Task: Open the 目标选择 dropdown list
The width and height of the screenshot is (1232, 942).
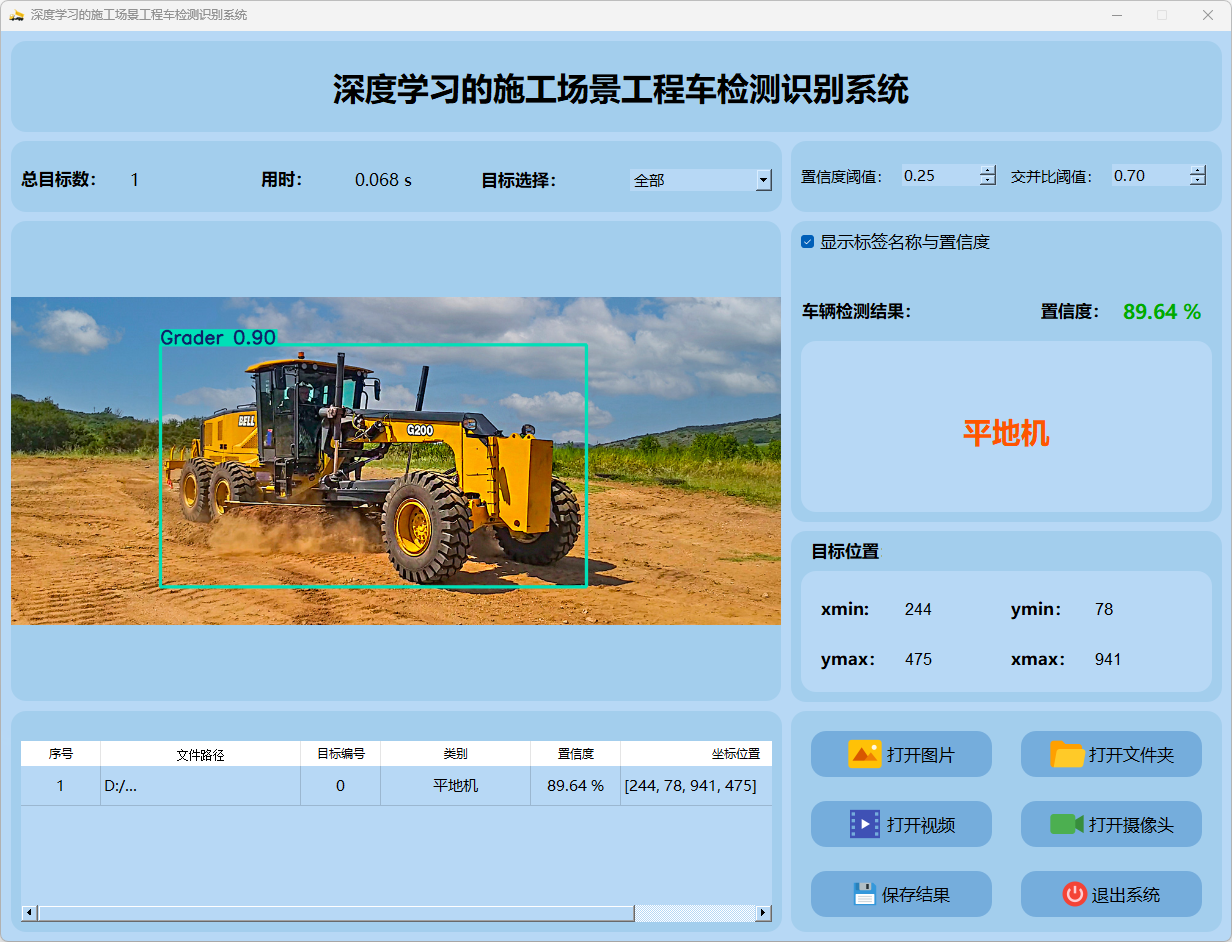Action: click(763, 180)
